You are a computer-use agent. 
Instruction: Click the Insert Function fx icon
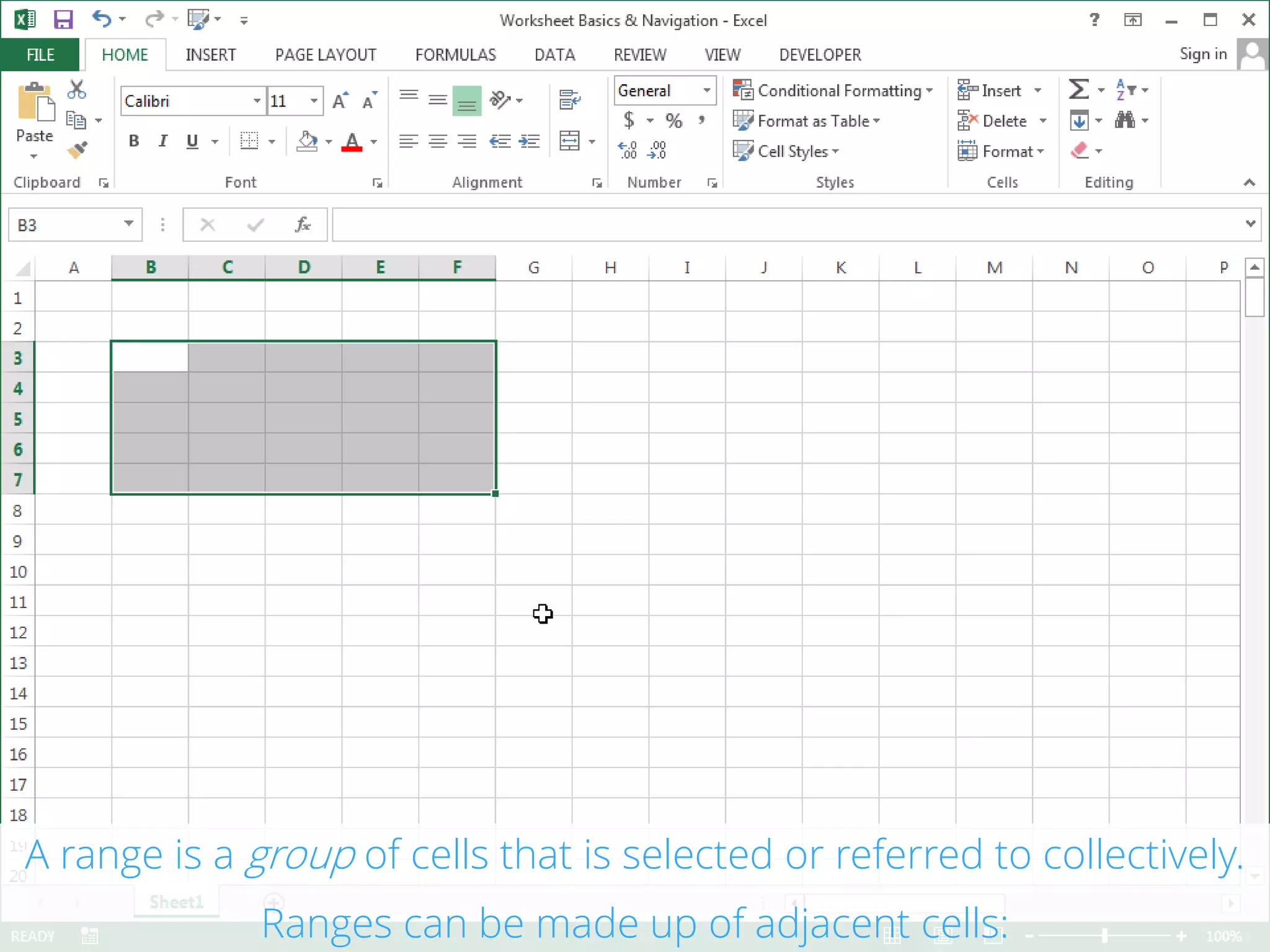point(303,224)
